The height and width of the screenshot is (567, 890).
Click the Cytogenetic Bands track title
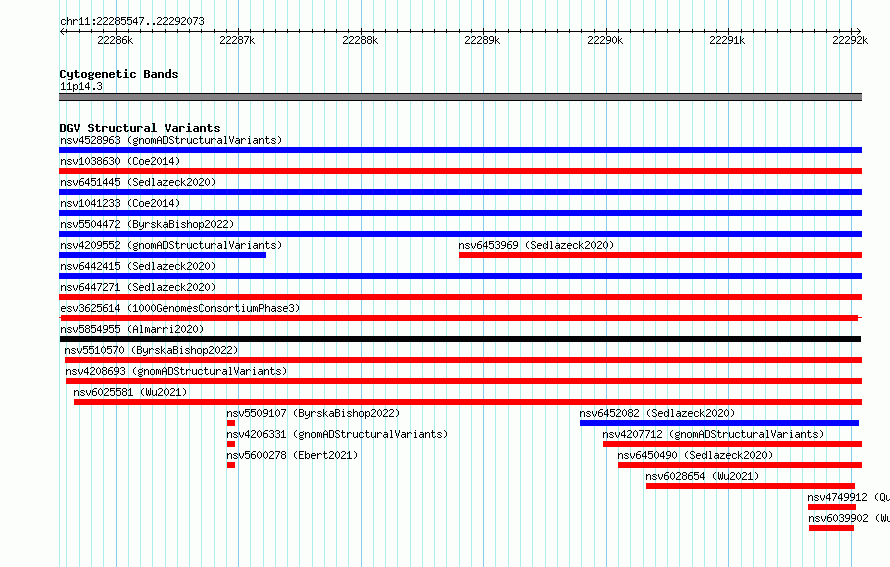point(119,74)
